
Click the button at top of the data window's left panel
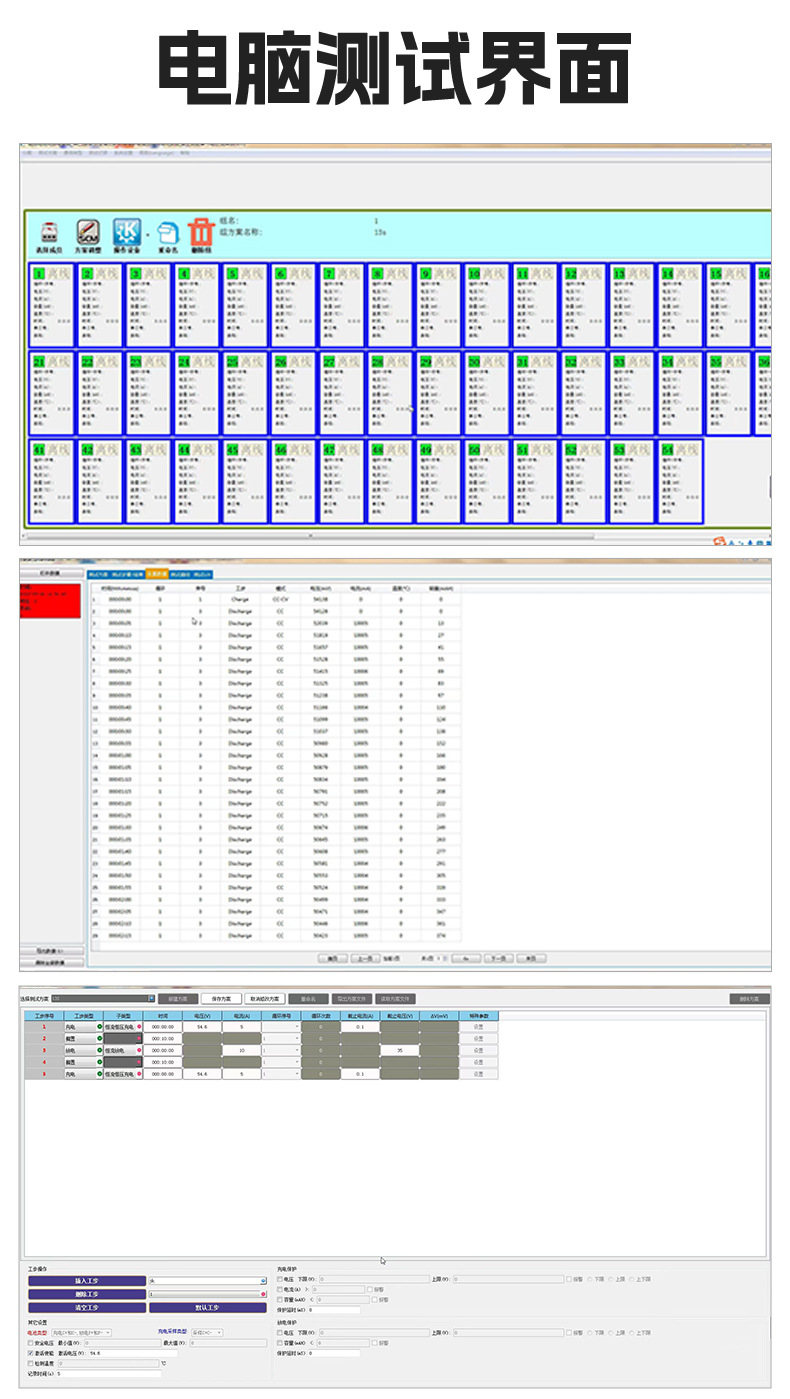(50, 574)
